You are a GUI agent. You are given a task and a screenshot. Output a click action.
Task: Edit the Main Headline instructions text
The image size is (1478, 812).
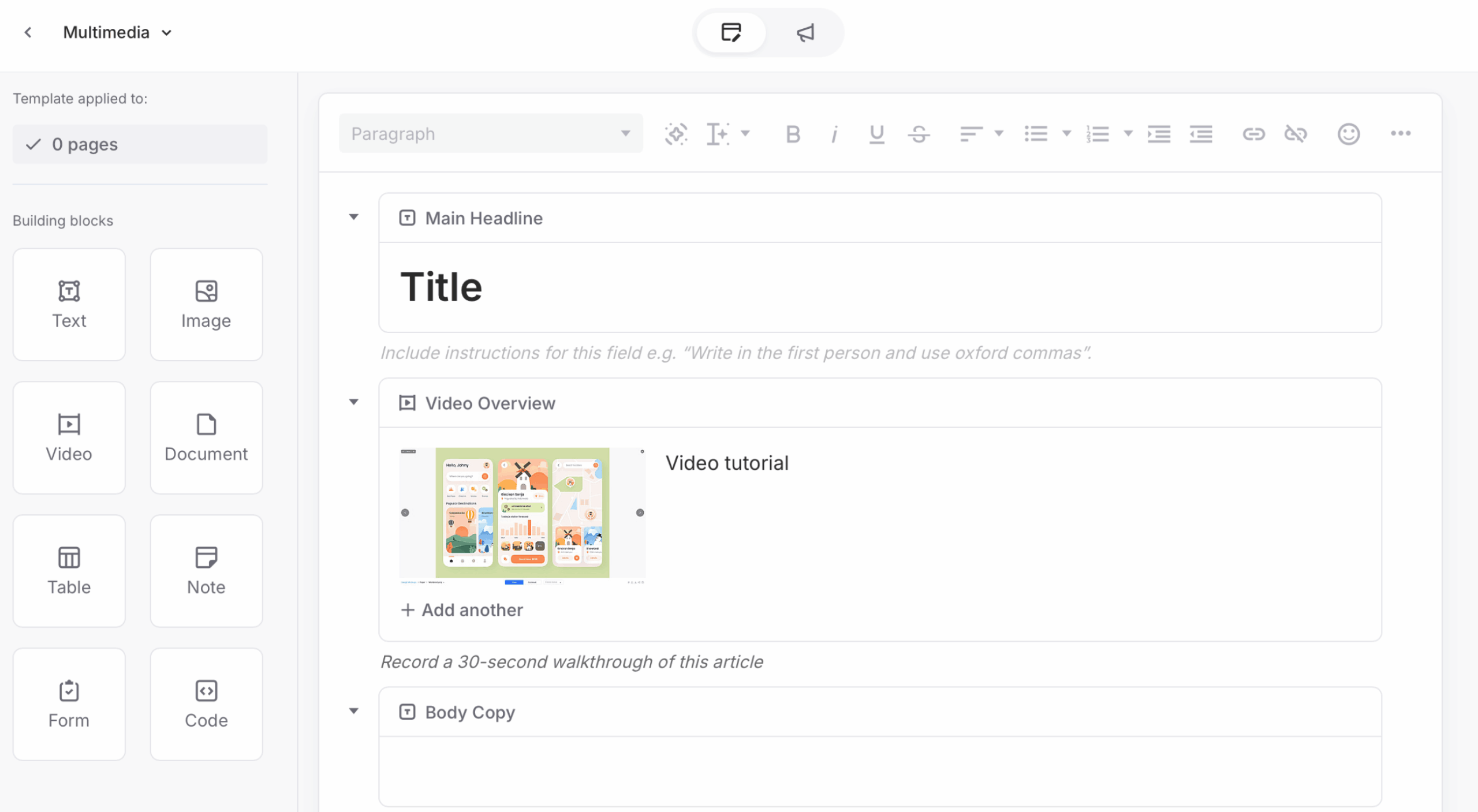[736, 353]
